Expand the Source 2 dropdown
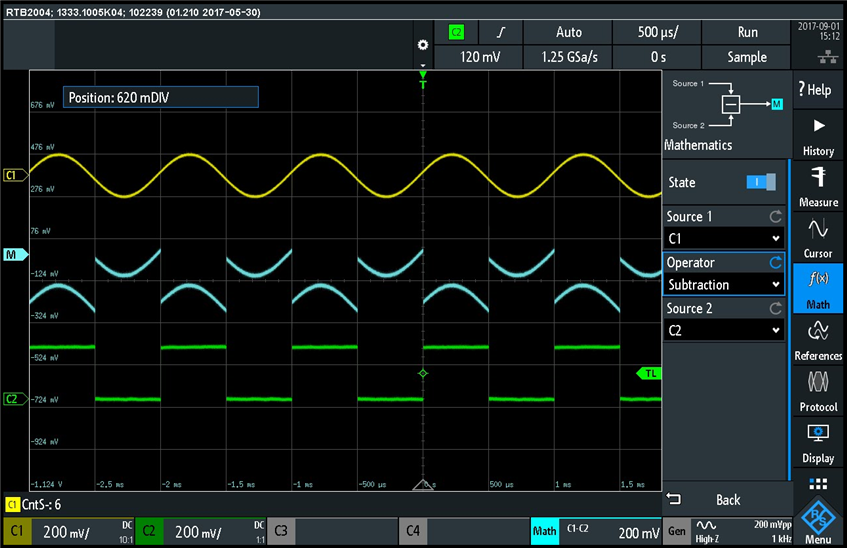847x548 pixels. click(x=724, y=331)
